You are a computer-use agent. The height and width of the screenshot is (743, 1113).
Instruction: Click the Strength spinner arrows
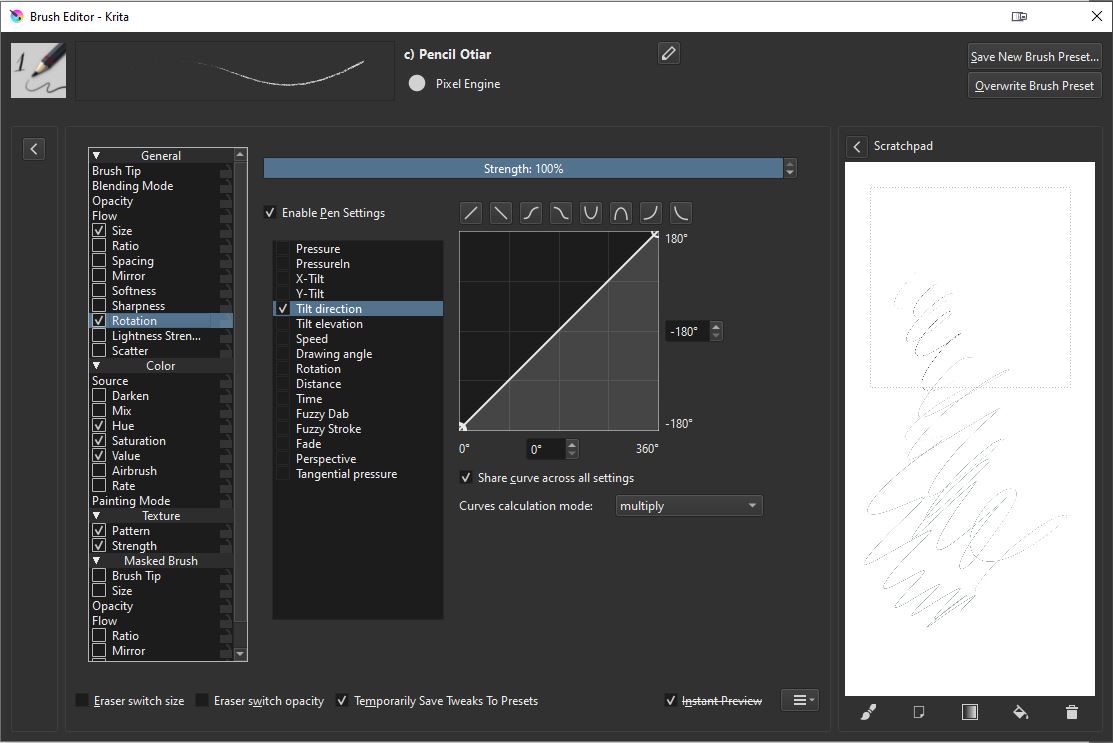coord(789,168)
